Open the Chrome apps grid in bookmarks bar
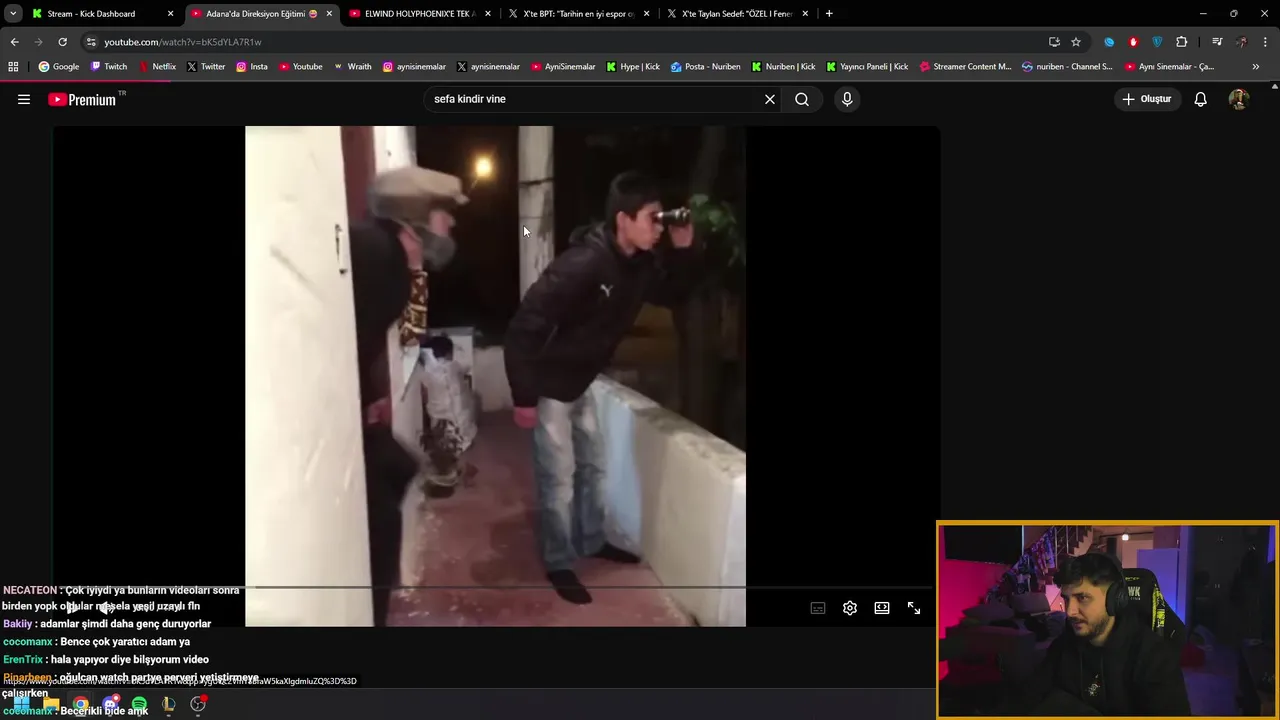The image size is (1280, 720). click(13, 67)
